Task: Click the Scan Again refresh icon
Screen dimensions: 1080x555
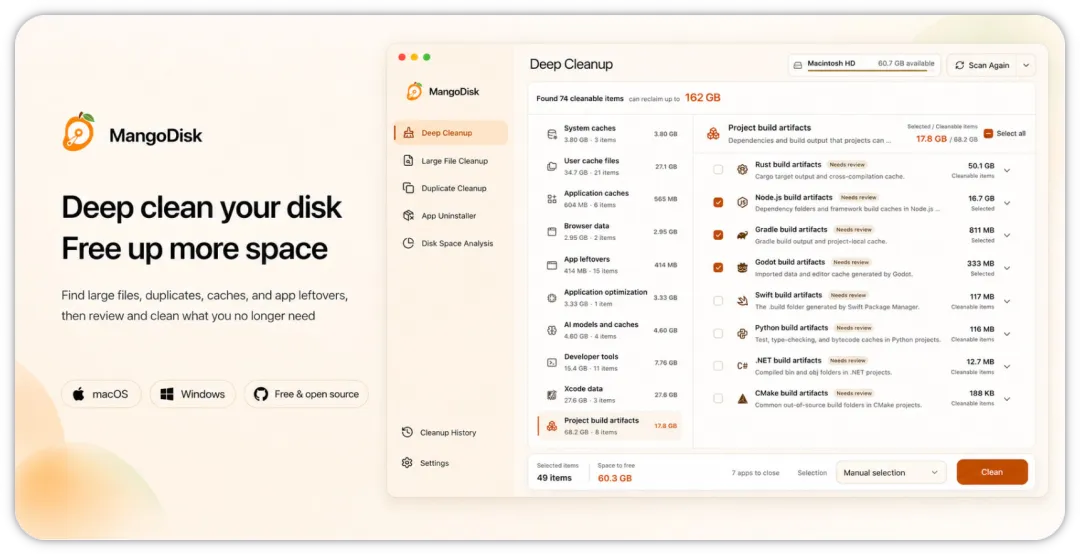Action: tap(959, 65)
